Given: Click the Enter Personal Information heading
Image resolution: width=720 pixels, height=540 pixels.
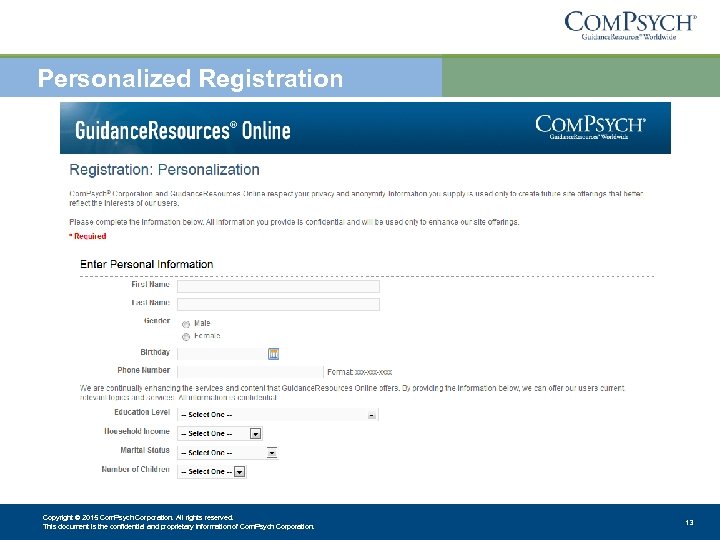Looking at the screenshot, I should pos(146,264).
